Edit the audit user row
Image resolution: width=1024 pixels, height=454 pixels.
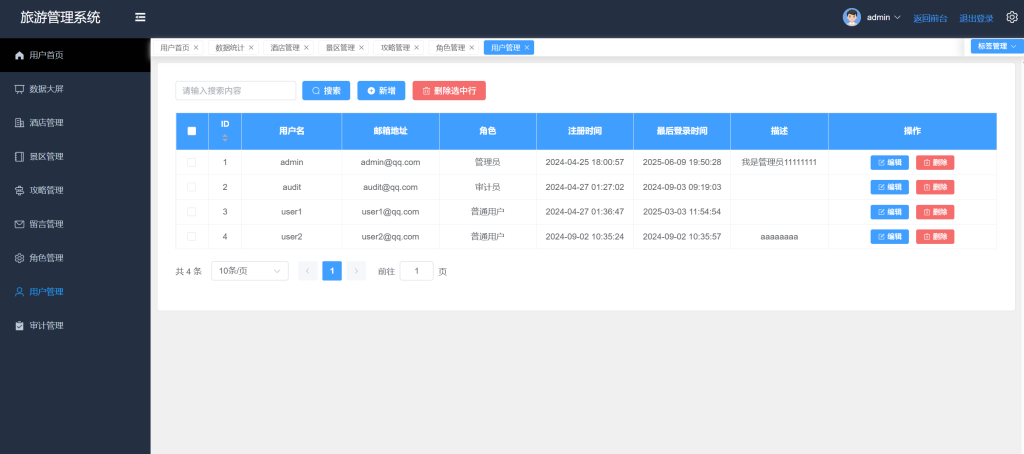889,187
